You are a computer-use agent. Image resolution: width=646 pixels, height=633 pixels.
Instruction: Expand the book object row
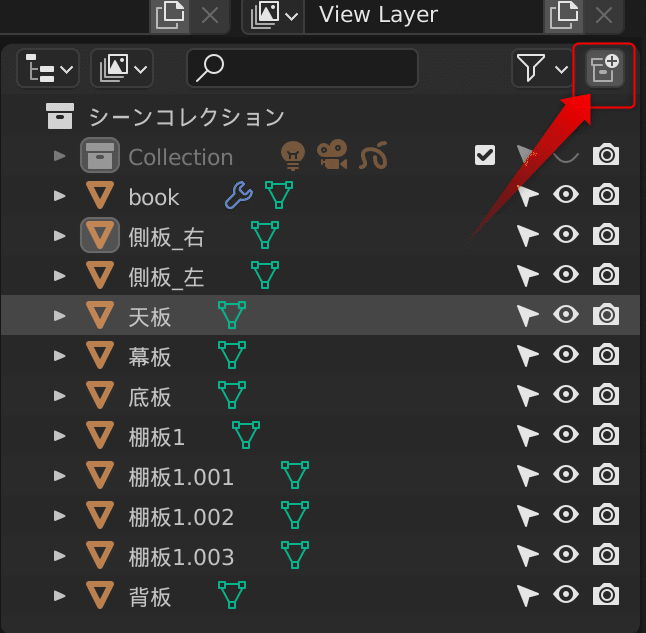coord(60,196)
